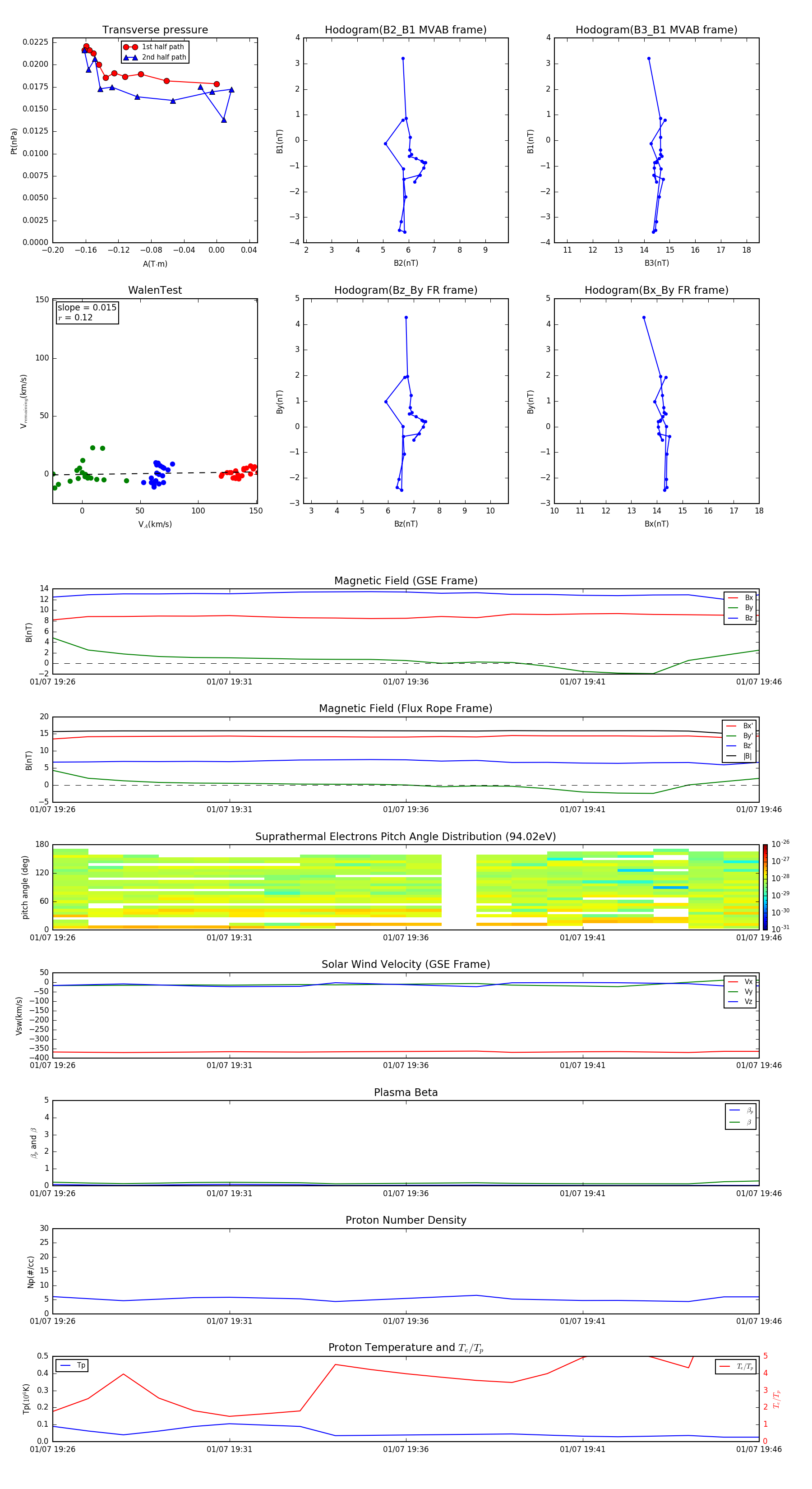Click the 'WalenTest' plot title
This screenshot has width=812, height=1489.
(x=155, y=290)
